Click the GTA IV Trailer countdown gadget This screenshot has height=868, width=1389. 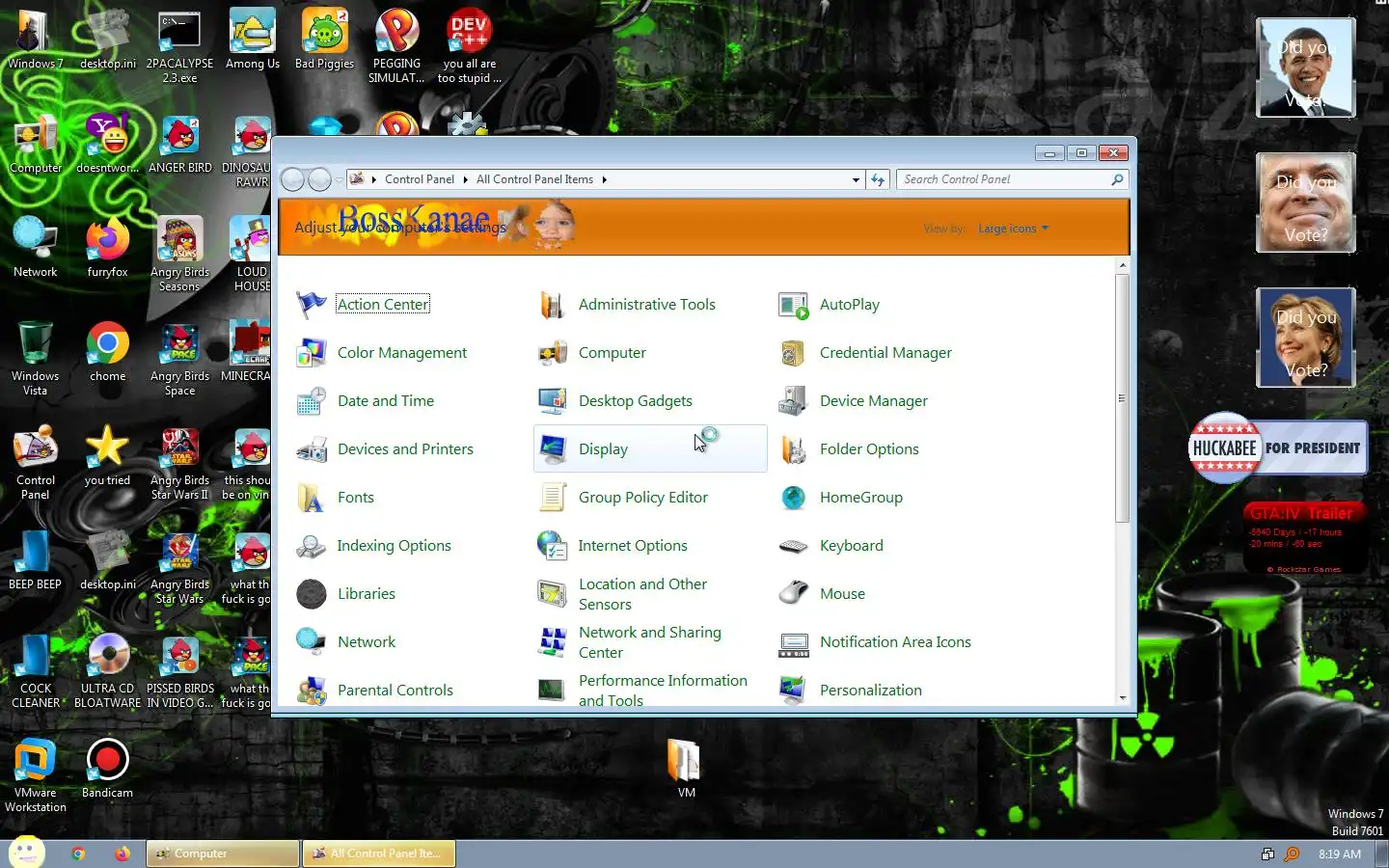tap(1306, 539)
